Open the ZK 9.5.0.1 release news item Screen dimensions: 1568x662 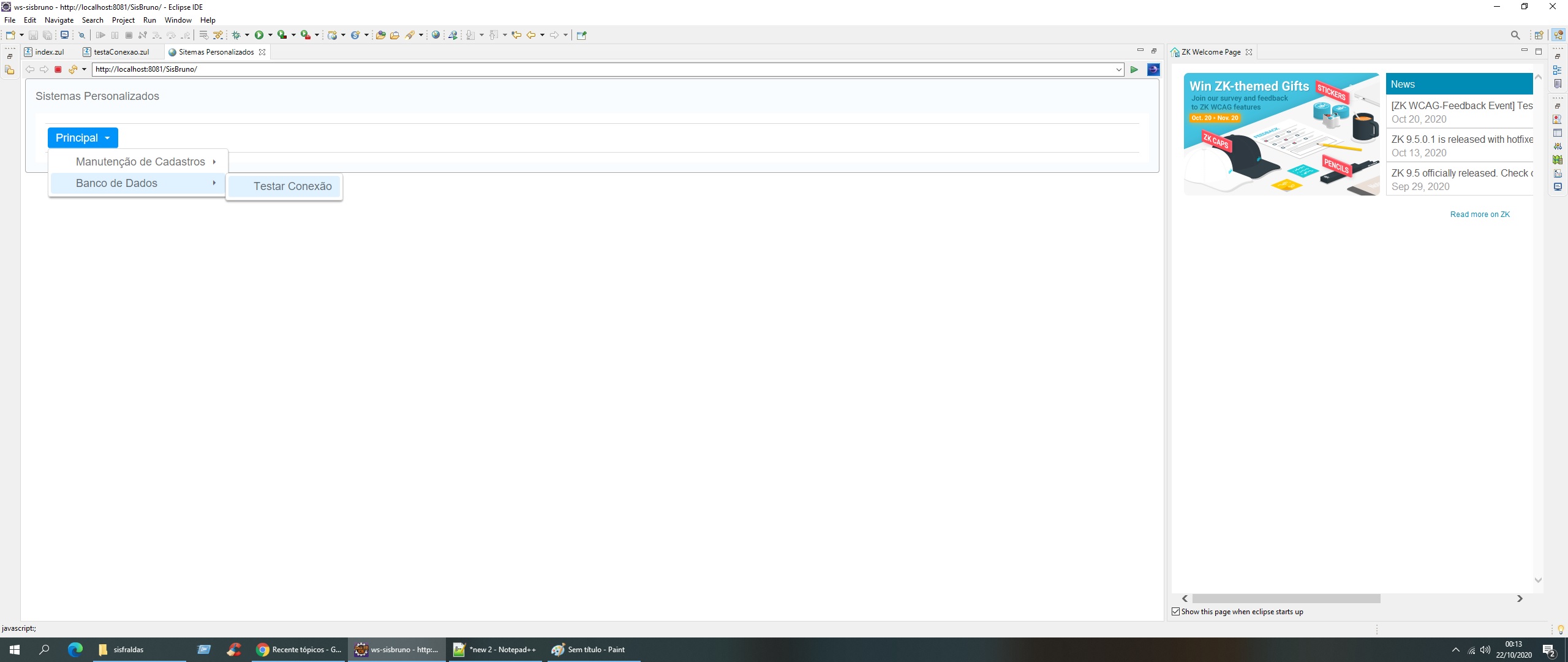click(1461, 140)
